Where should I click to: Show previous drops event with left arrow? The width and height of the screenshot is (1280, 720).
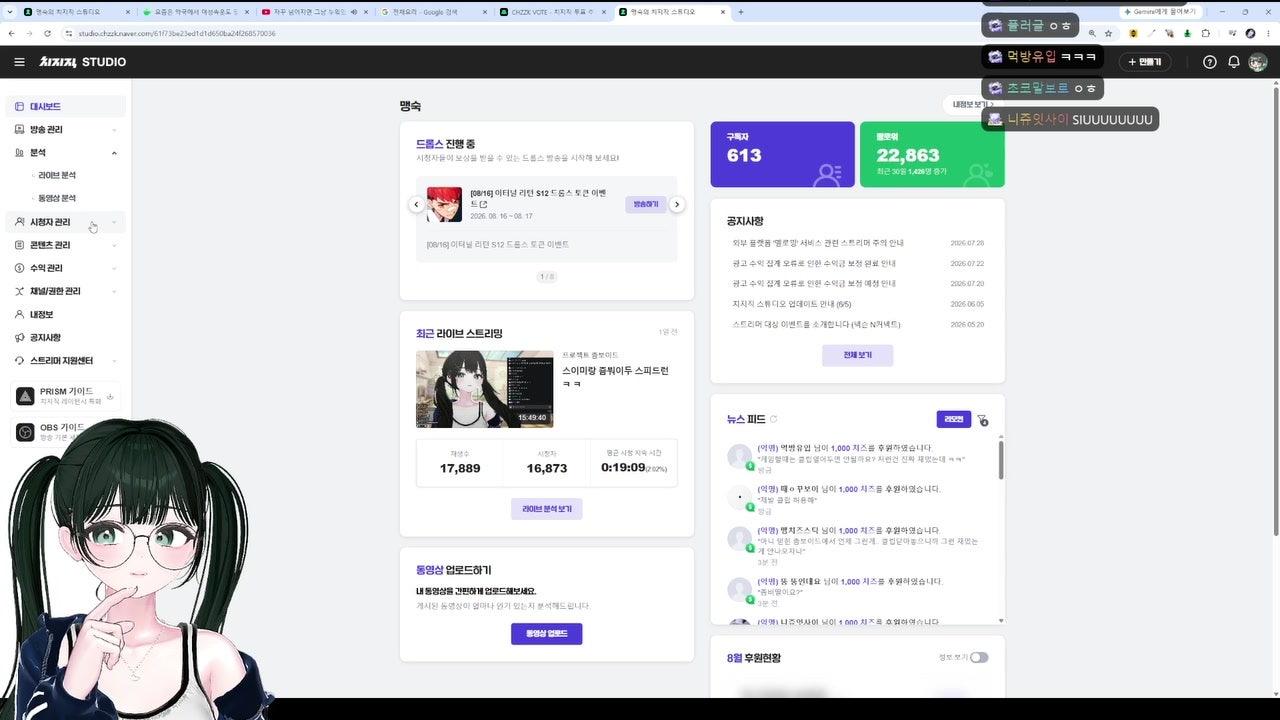pos(416,204)
